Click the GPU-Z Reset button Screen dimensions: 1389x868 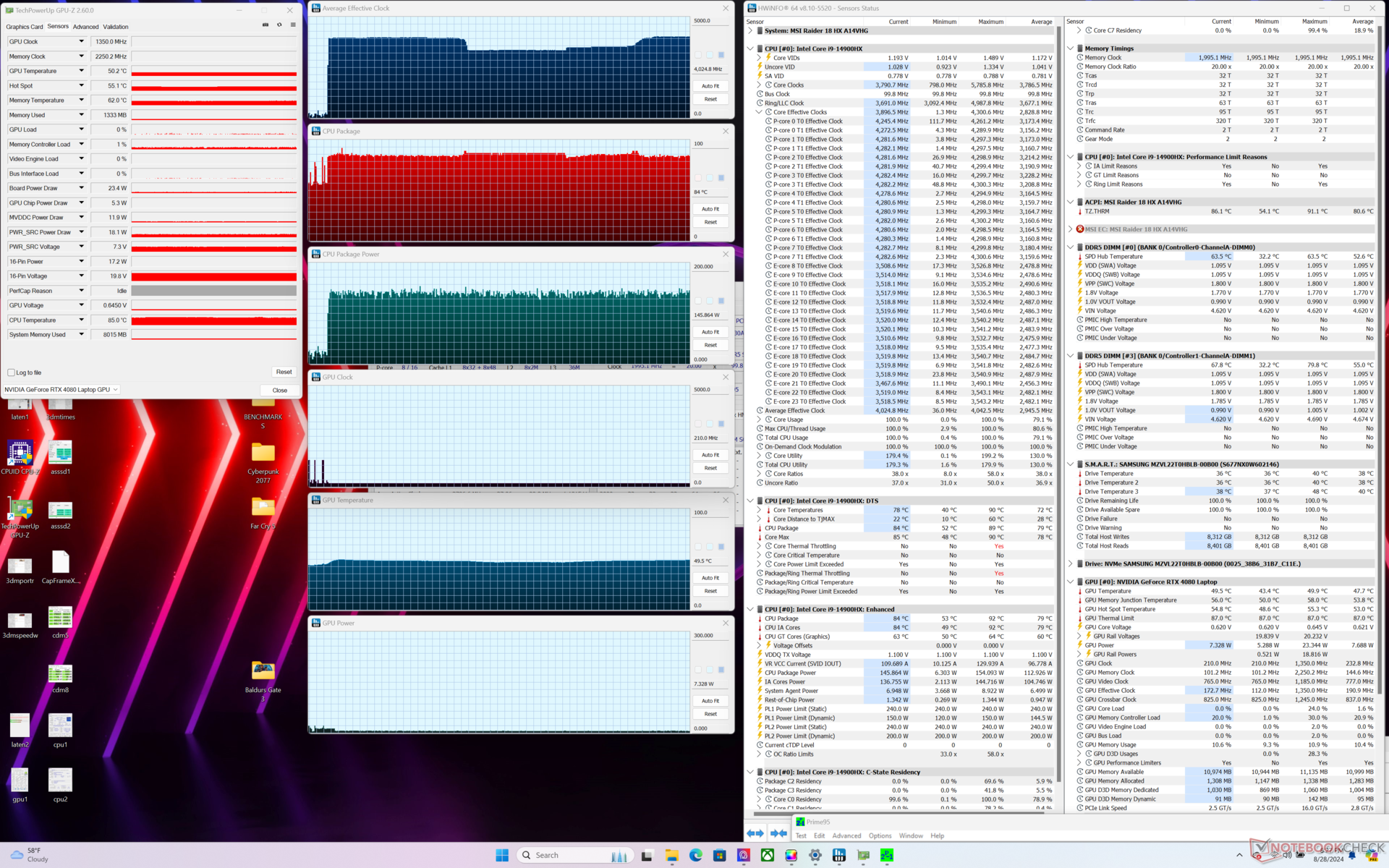click(284, 372)
